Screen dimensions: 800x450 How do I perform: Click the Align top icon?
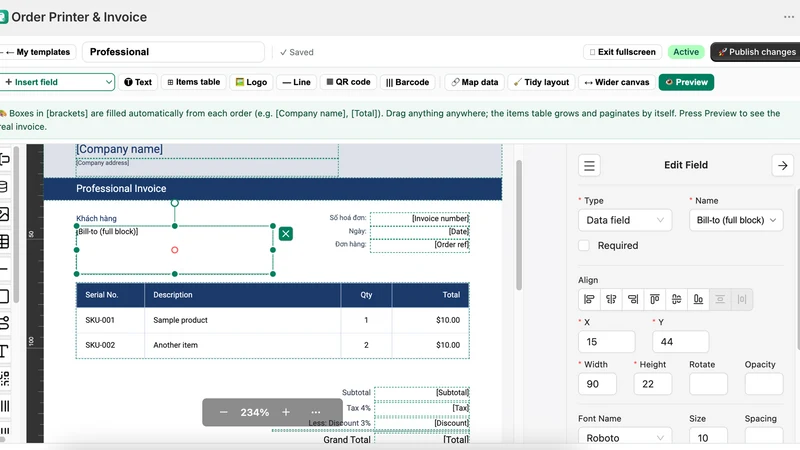(655, 299)
